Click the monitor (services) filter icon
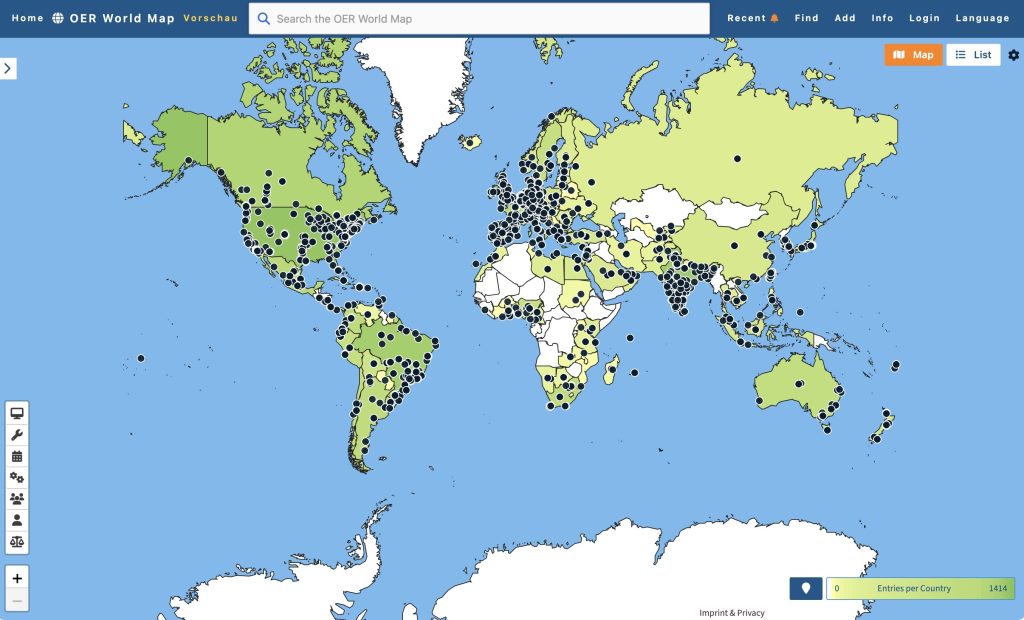The height and width of the screenshot is (620, 1024). 17,413
